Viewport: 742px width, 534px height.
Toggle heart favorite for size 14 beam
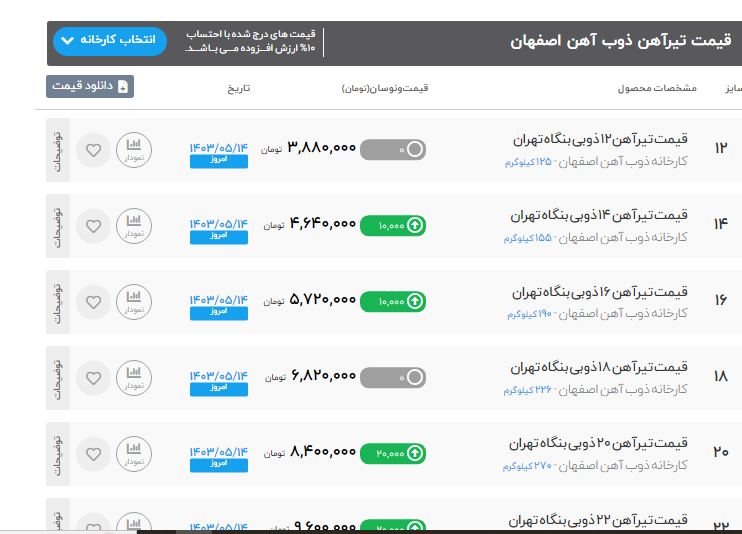[x=93, y=226]
